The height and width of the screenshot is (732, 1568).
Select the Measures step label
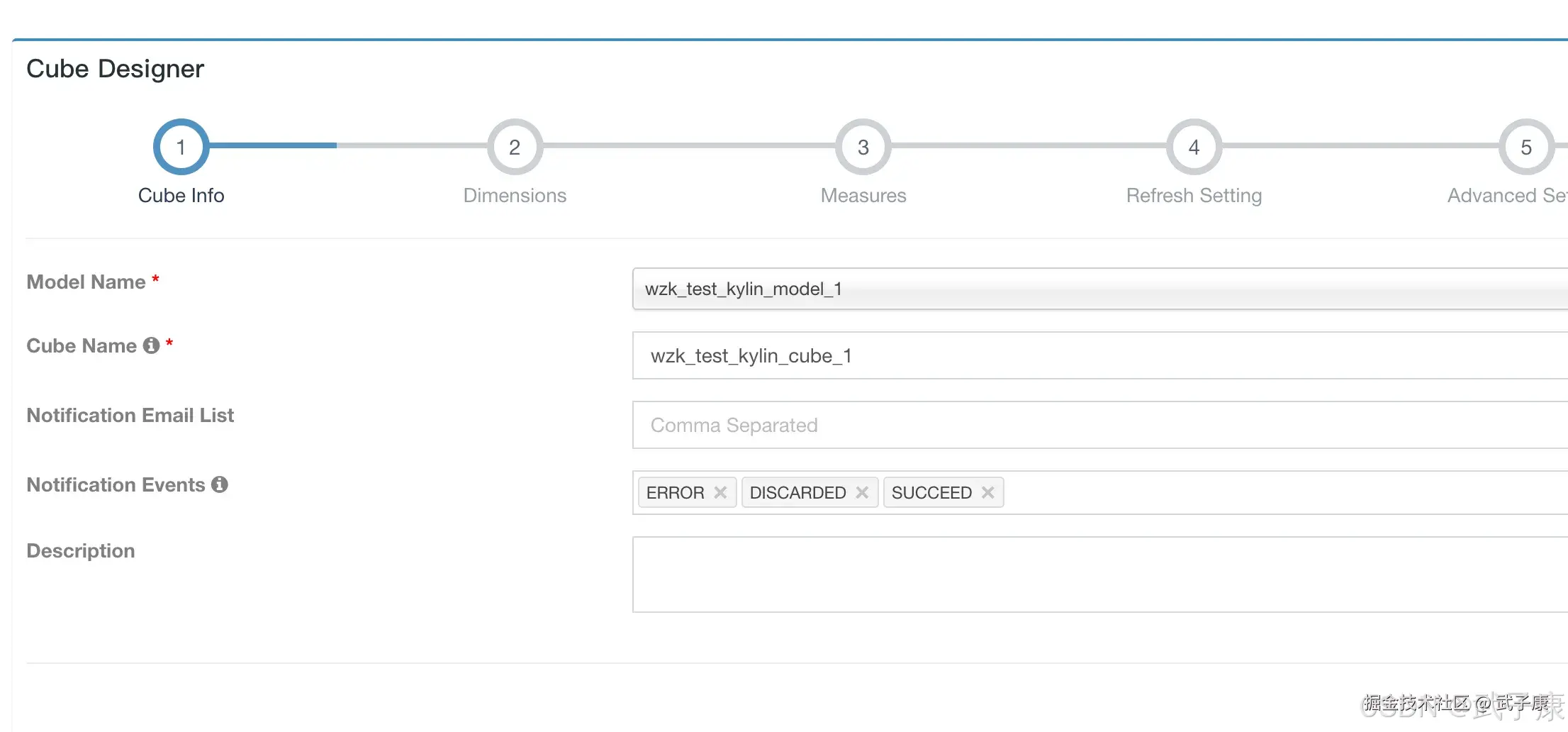863,196
